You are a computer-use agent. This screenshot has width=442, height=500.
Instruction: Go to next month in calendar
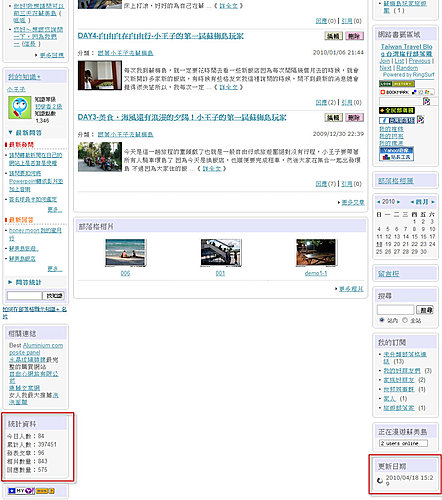pos(433,202)
